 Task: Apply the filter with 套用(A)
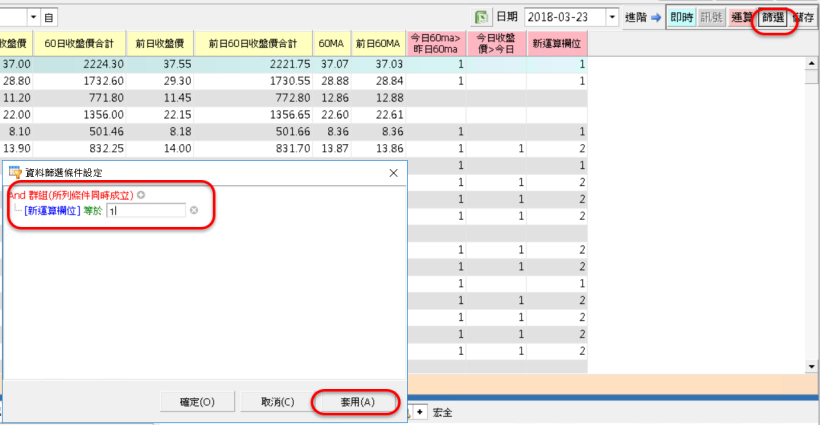click(x=358, y=402)
